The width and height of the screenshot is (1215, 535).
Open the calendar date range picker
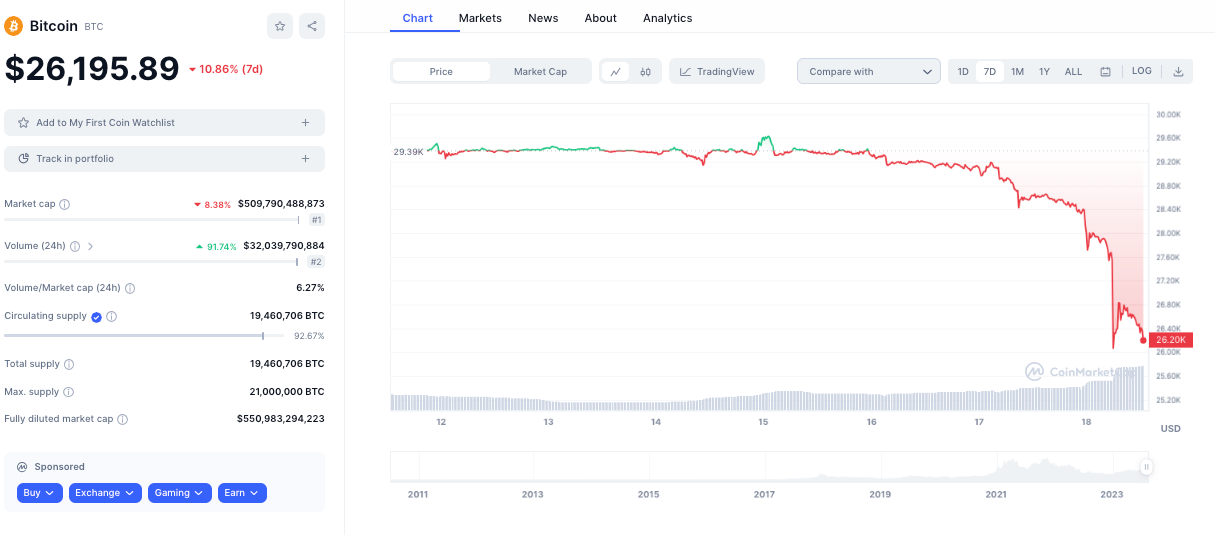(x=1105, y=71)
